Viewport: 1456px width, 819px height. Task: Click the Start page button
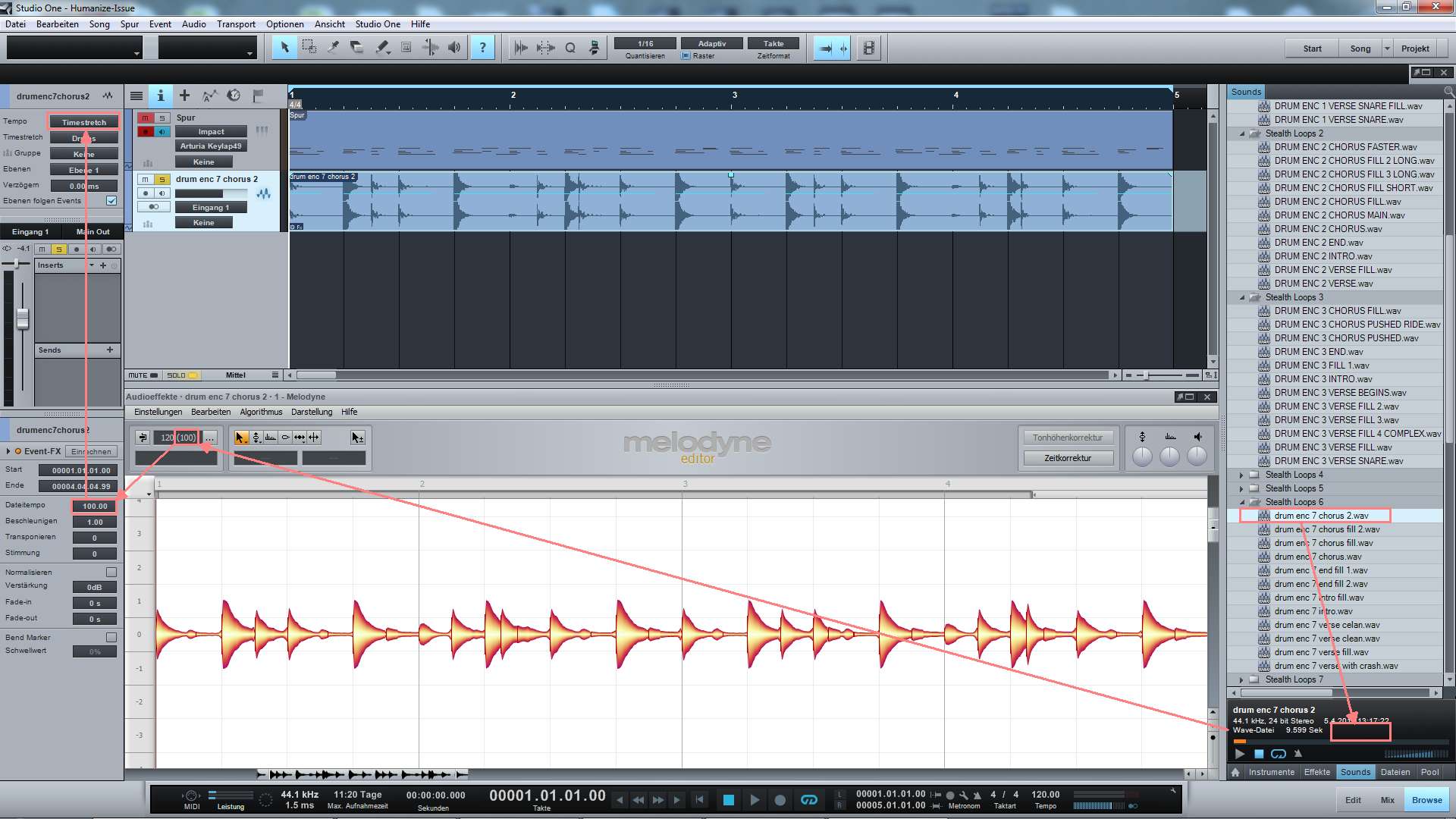(1313, 49)
